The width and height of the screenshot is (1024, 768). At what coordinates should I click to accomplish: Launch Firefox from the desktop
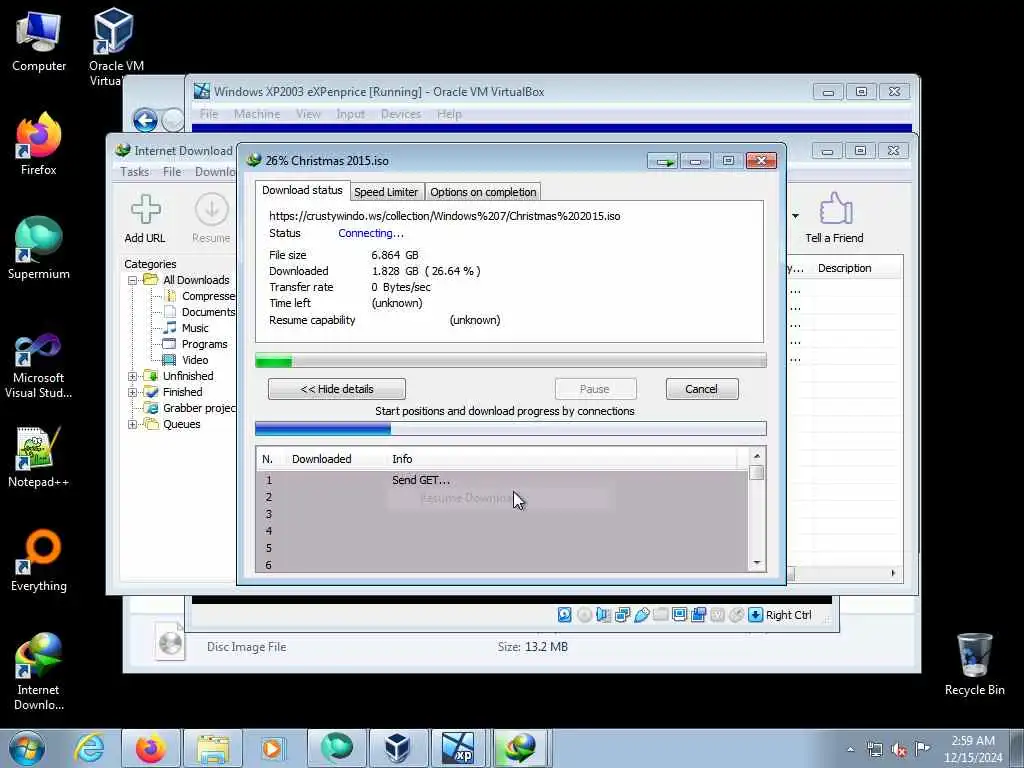pos(39,144)
